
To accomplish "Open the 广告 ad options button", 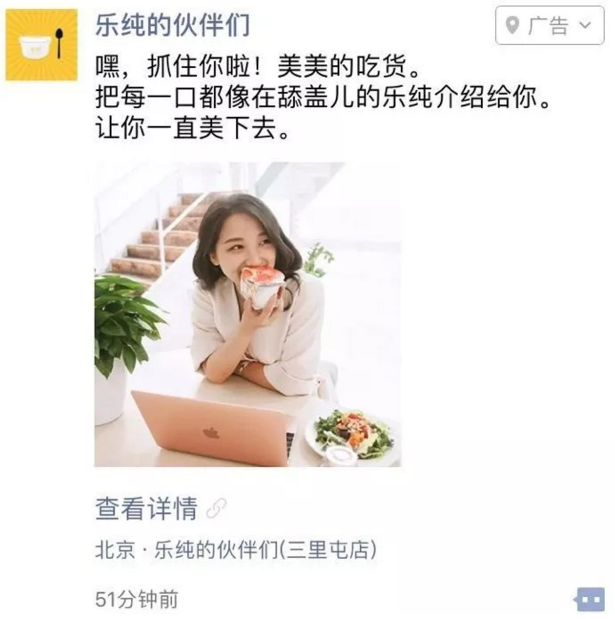I will coord(549,26).
